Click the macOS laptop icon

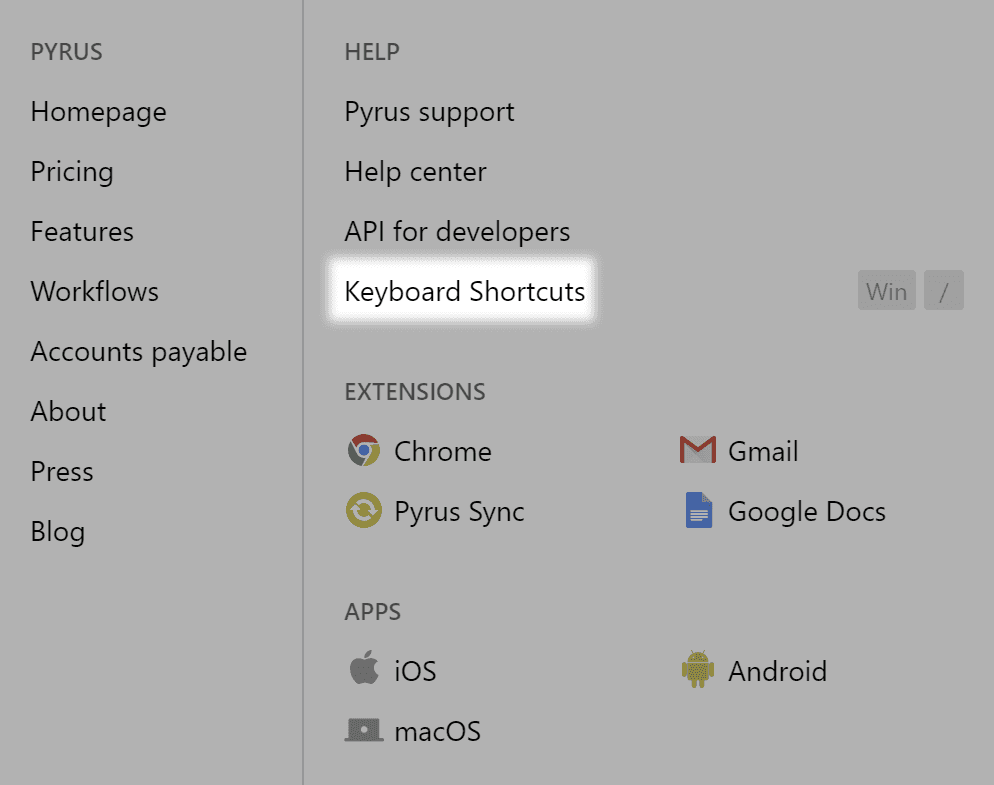[x=366, y=730]
